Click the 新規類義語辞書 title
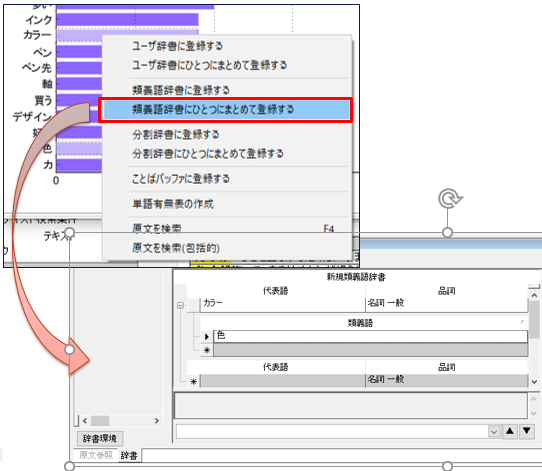 click(356, 276)
